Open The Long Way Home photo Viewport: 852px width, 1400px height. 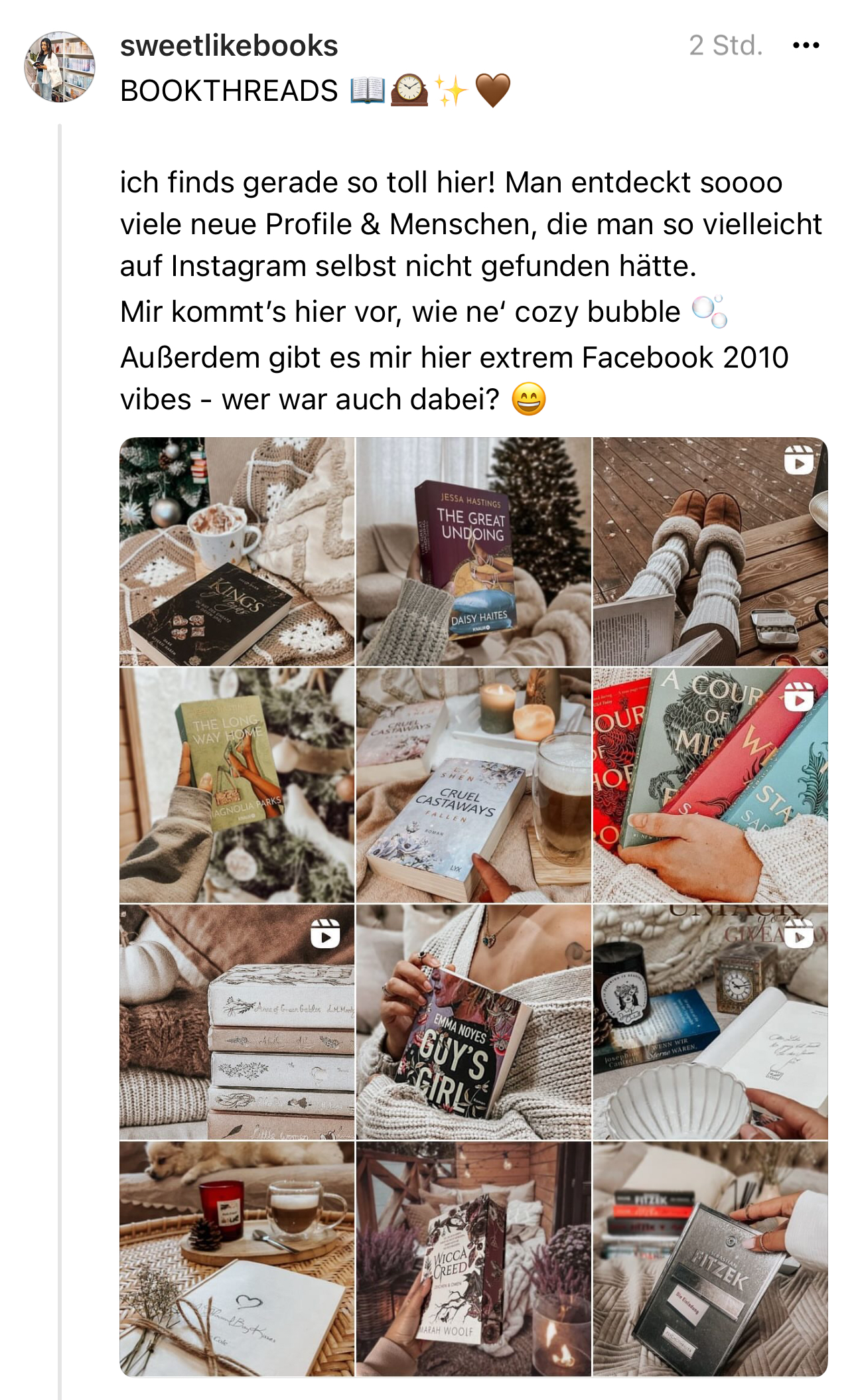click(x=237, y=785)
